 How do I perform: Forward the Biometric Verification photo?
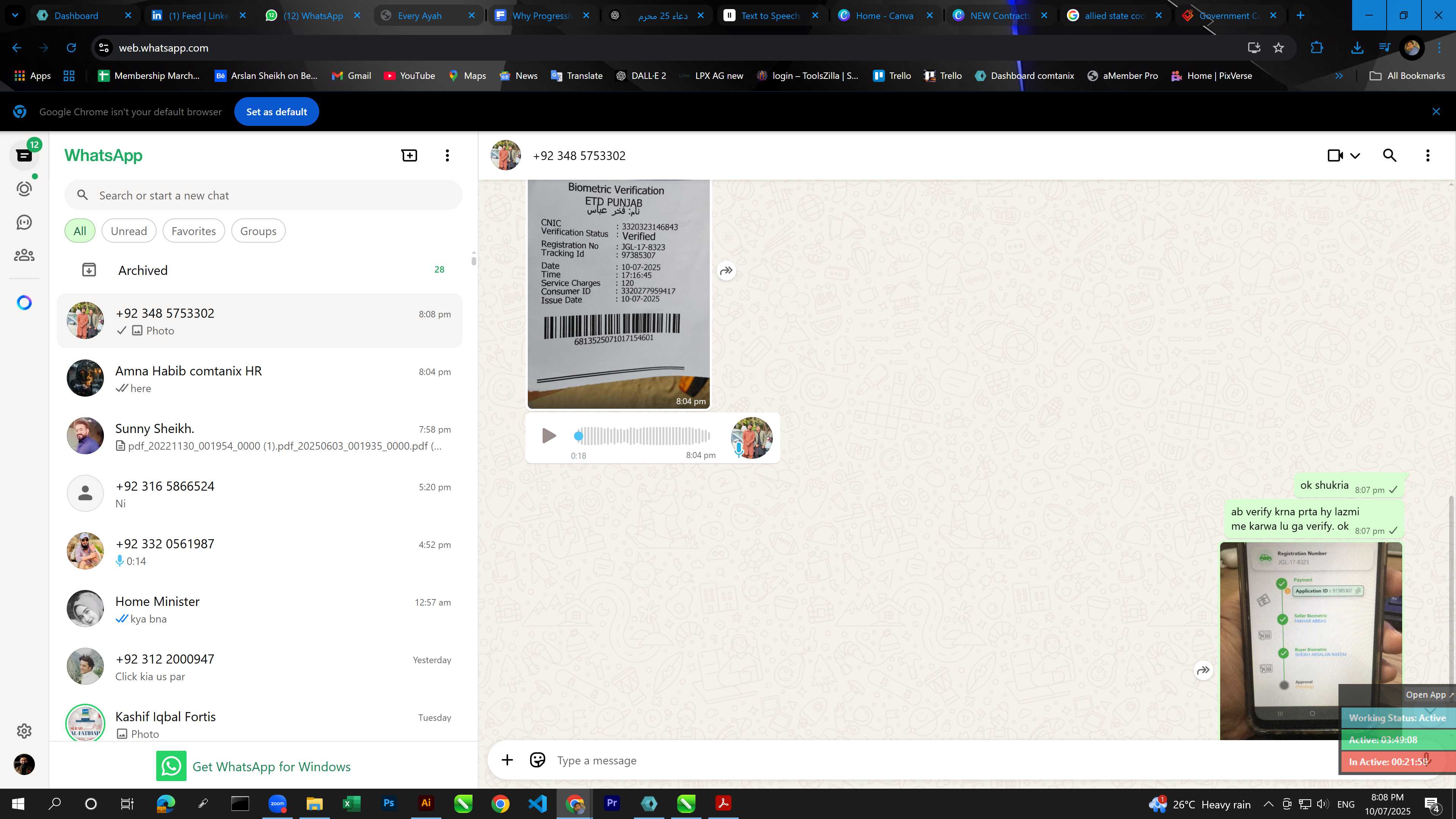(726, 271)
